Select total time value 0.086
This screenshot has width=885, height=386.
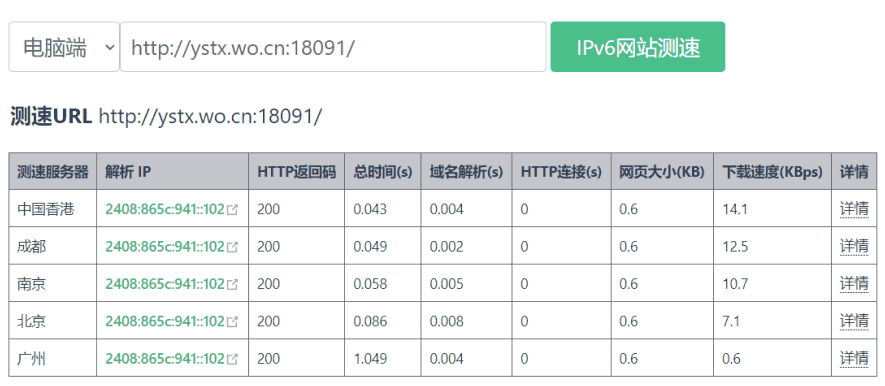[x=370, y=321]
